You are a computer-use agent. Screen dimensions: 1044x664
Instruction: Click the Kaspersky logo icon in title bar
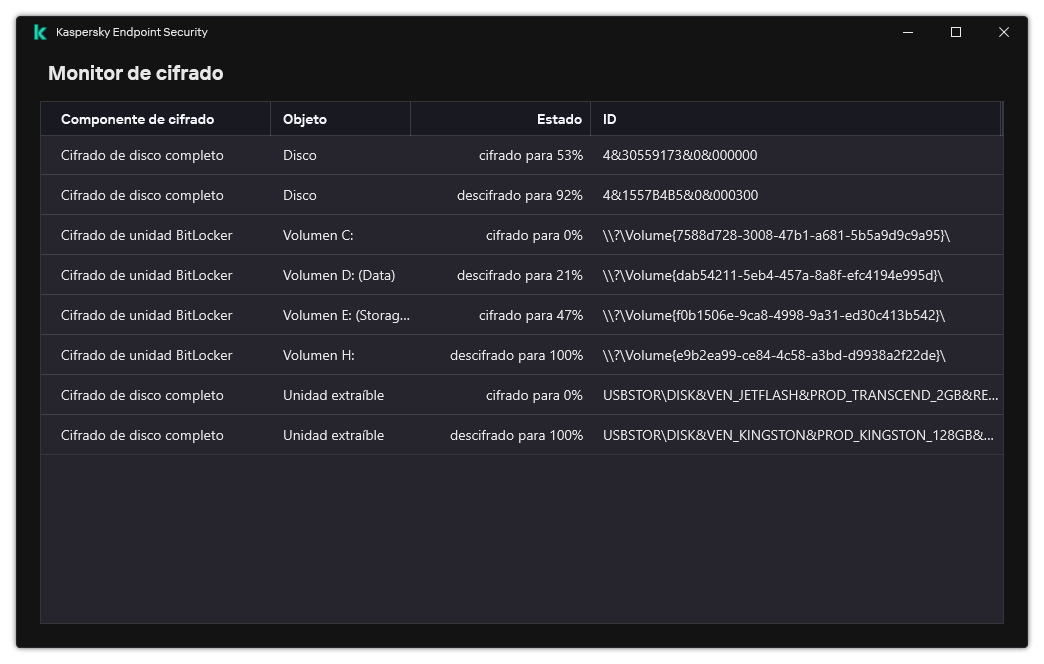[40, 32]
